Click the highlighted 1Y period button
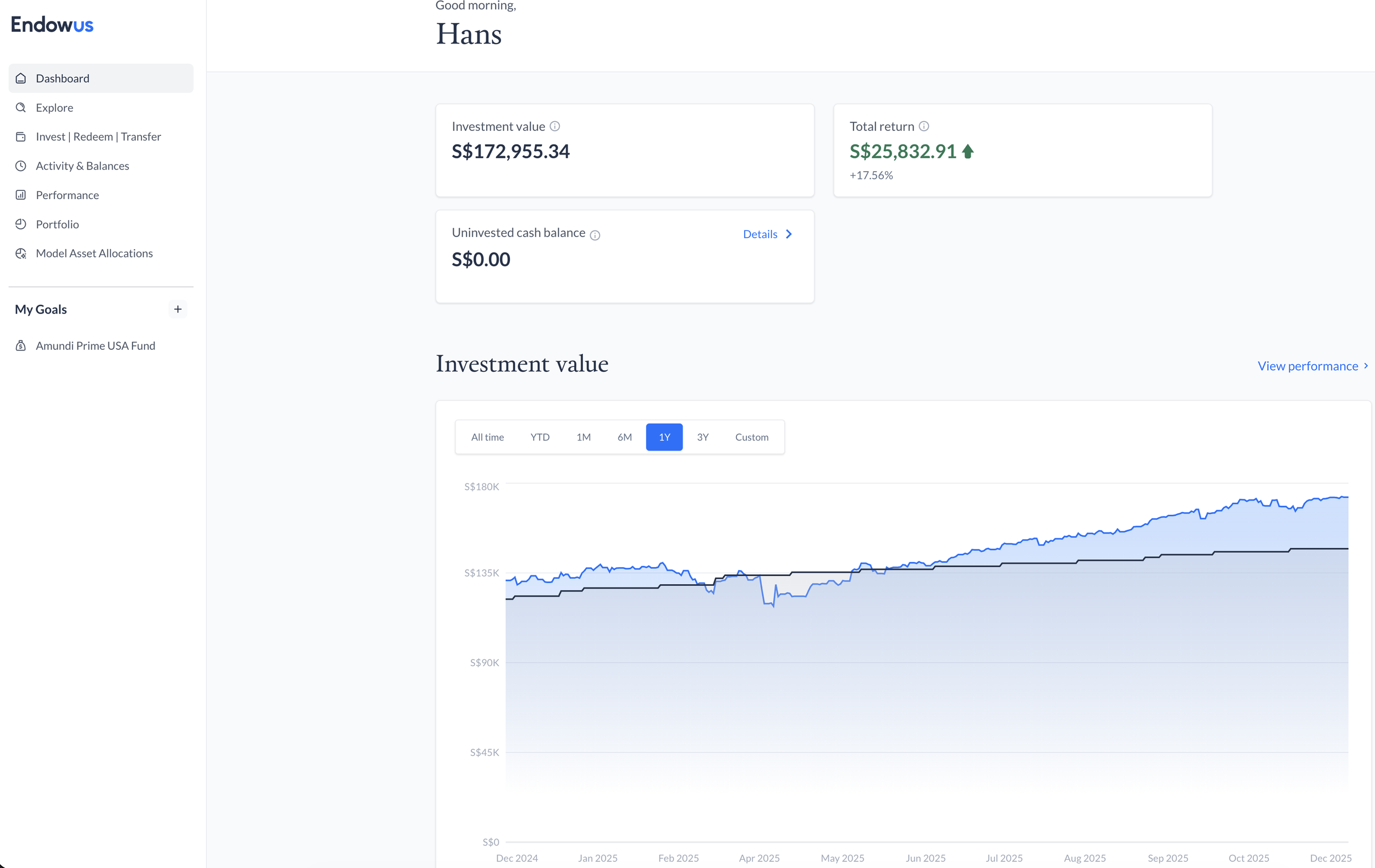This screenshot has height=868, width=1375. pos(664,437)
